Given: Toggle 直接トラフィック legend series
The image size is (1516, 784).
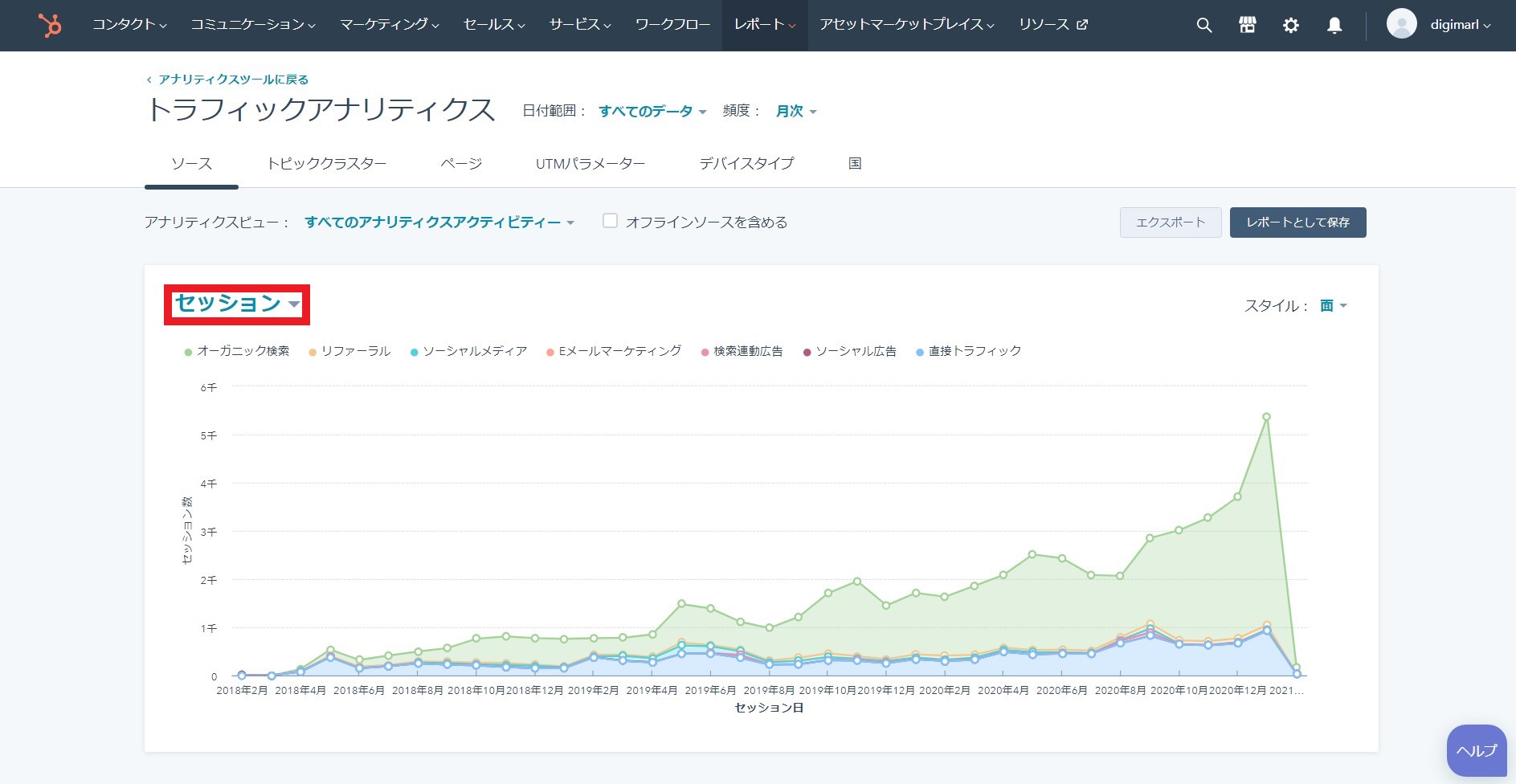Looking at the screenshot, I should point(969,351).
